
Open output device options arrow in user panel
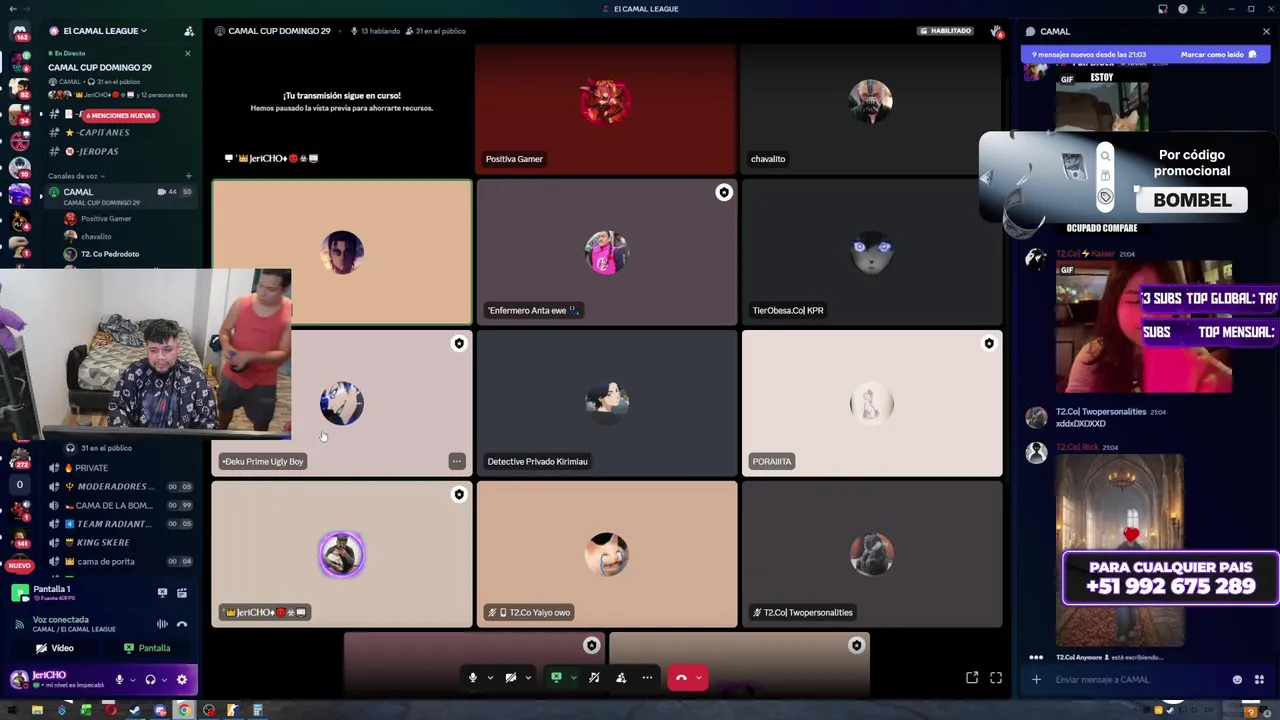(164, 680)
